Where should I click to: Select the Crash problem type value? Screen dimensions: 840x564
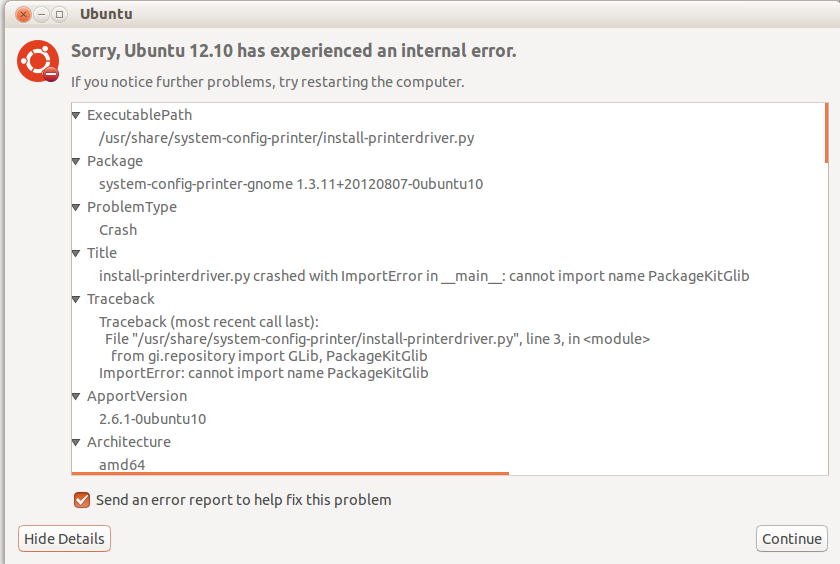pos(118,230)
